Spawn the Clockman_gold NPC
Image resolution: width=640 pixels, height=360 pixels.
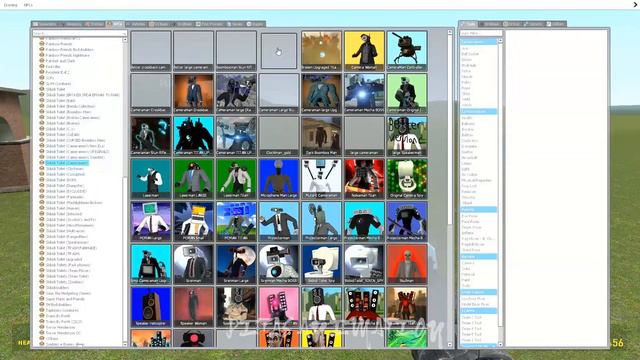click(279, 136)
